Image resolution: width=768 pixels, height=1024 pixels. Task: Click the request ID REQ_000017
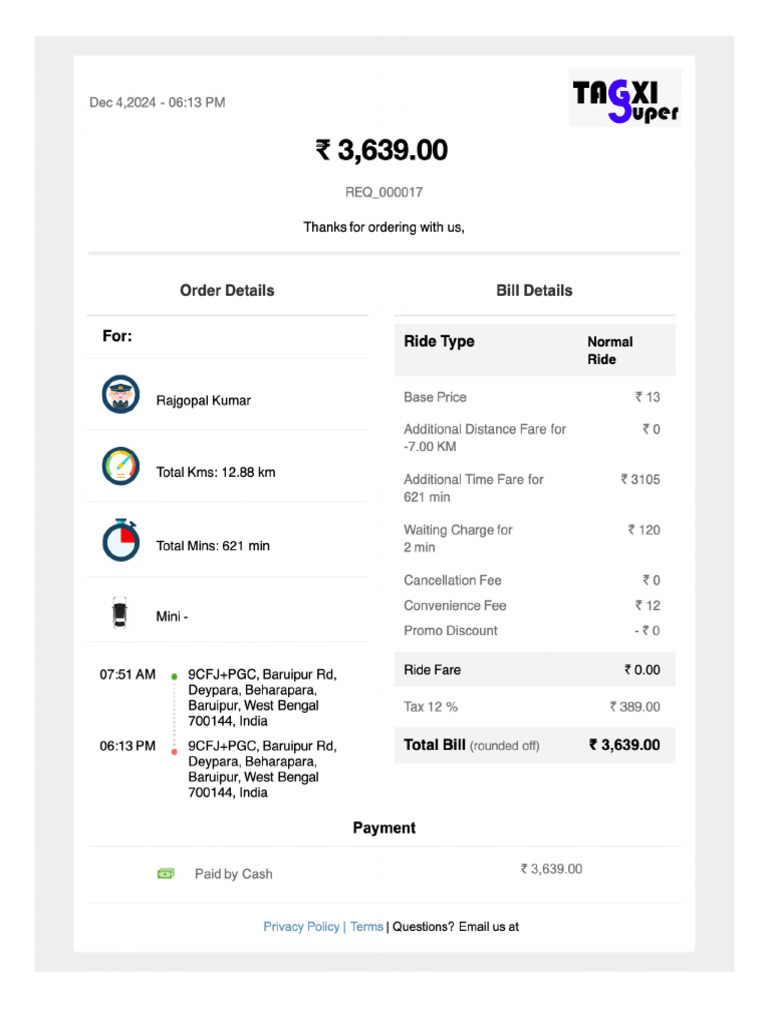(384, 192)
